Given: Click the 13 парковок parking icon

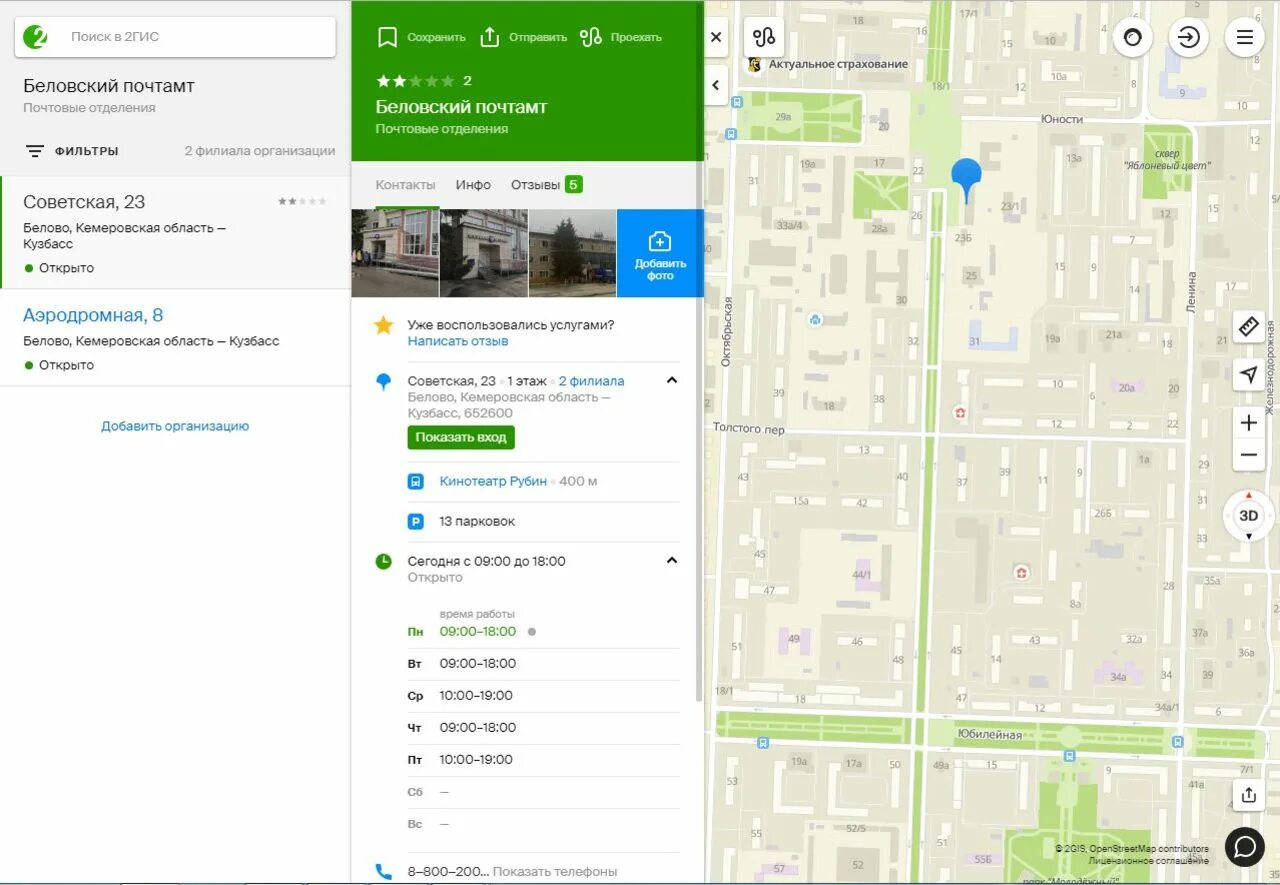Looking at the screenshot, I should pos(415,522).
